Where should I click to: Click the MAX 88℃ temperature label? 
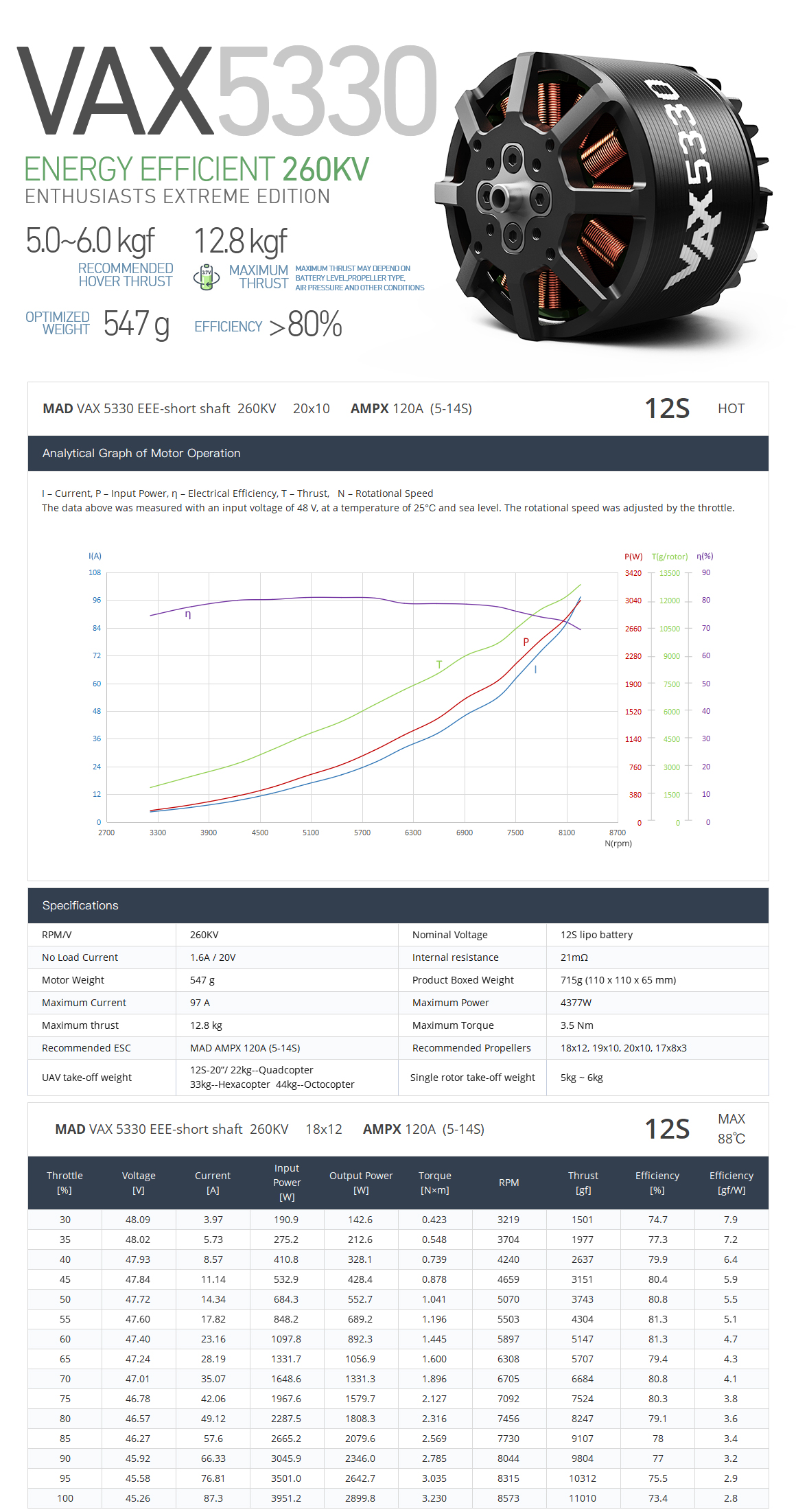click(x=731, y=1129)
